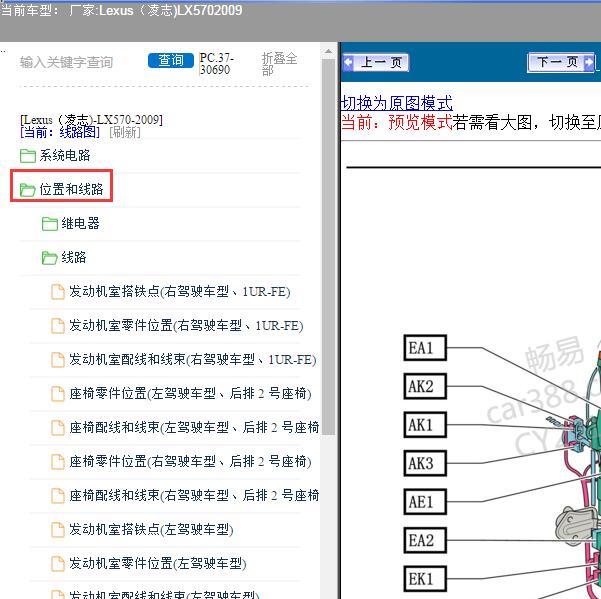Open the 切换为原图模式 link
Image resolution: width=601 pixels, height=599 pixels.
coord(397,103)
